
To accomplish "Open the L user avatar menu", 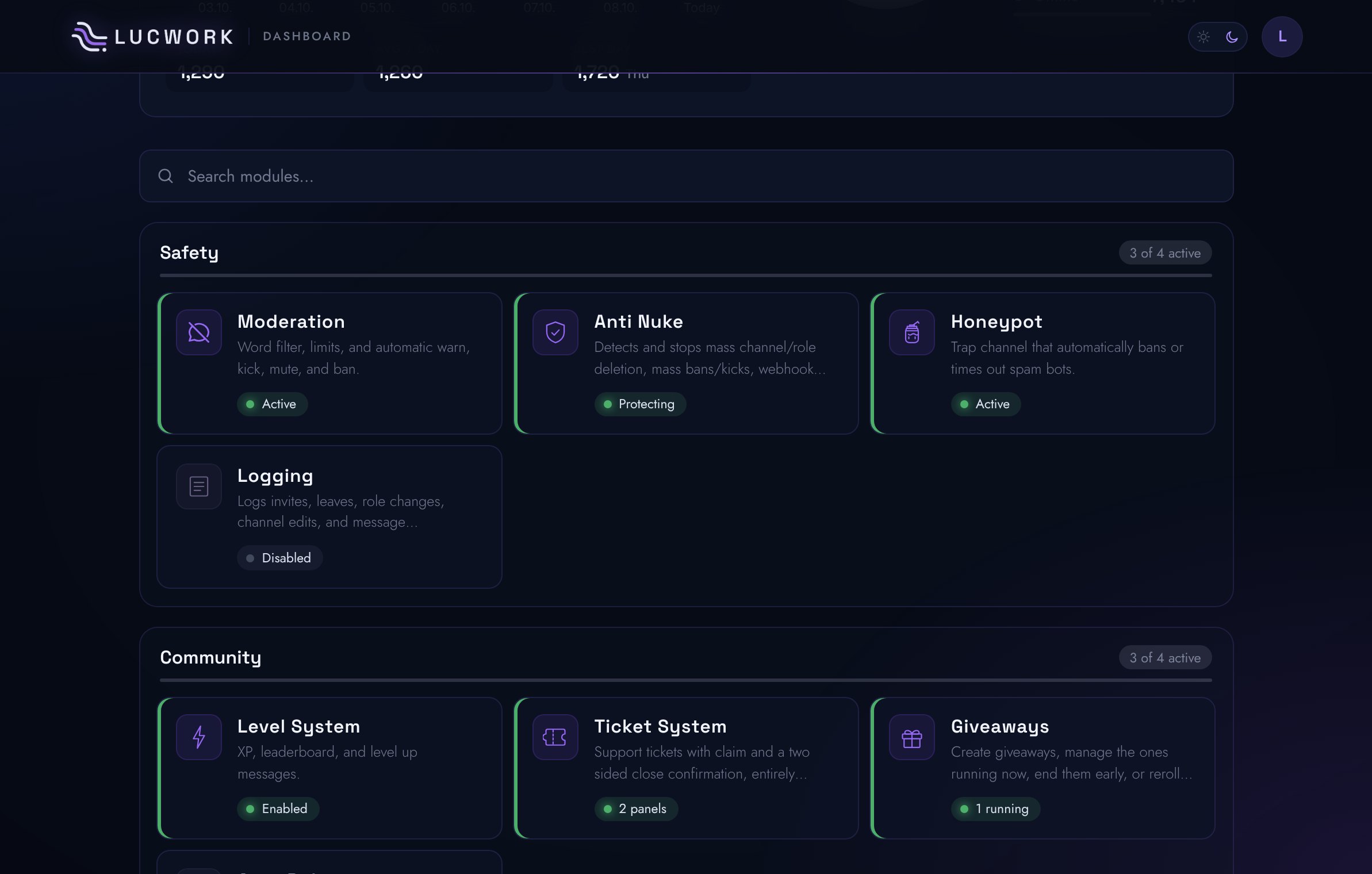I will coord(1282,37).
